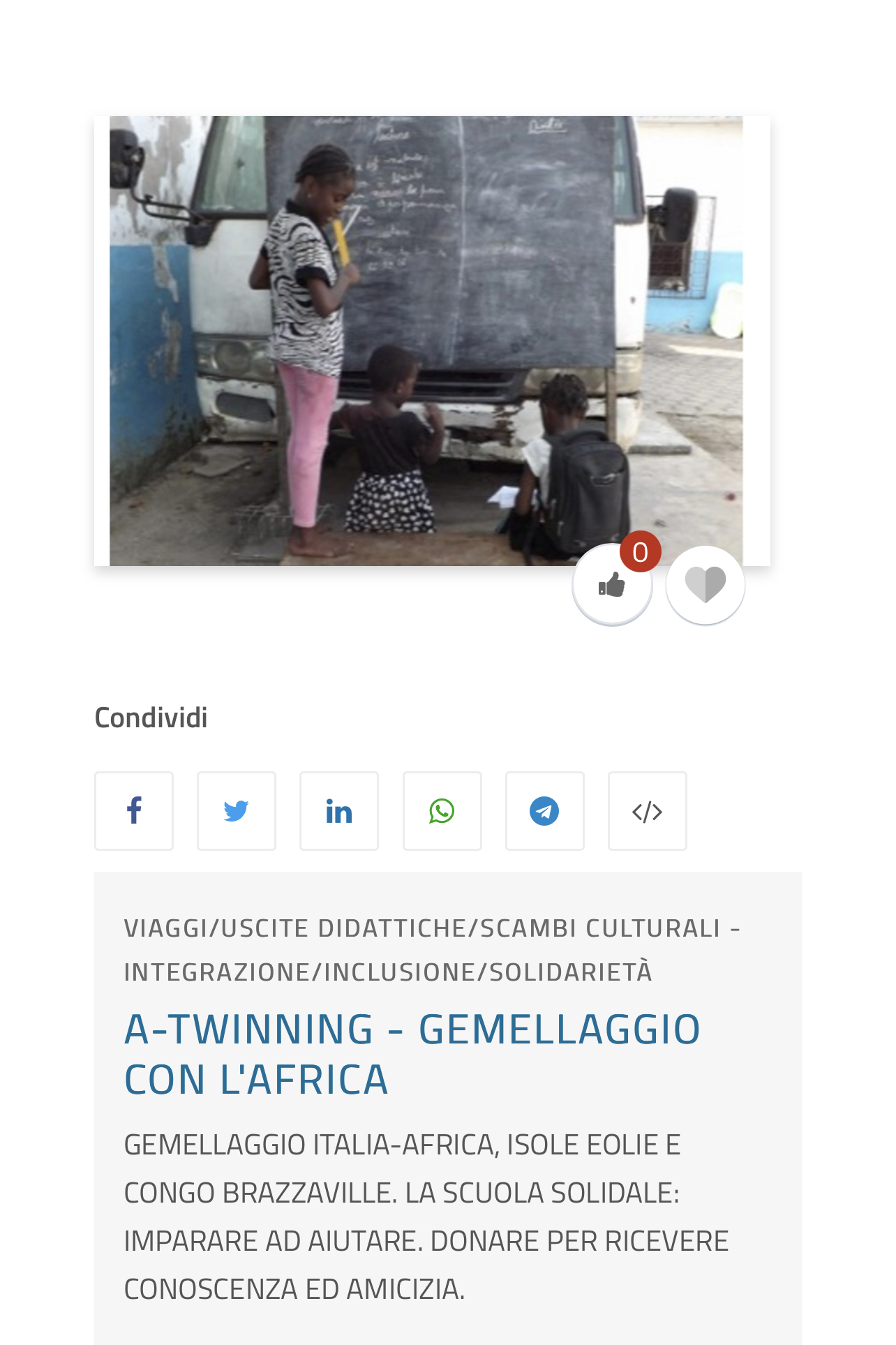The image size is (896, 1345).
Task: Share through the Telegram icon
Action: (545, 811)
